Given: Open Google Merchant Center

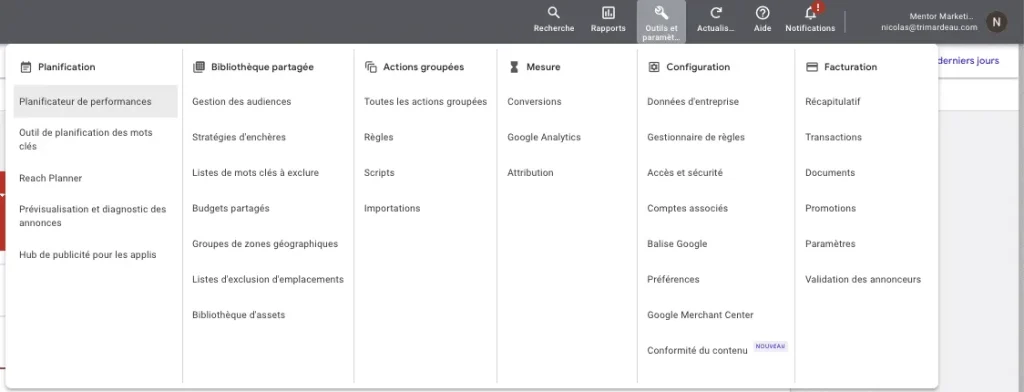Looking at the screenshot, I should point(700,315).
